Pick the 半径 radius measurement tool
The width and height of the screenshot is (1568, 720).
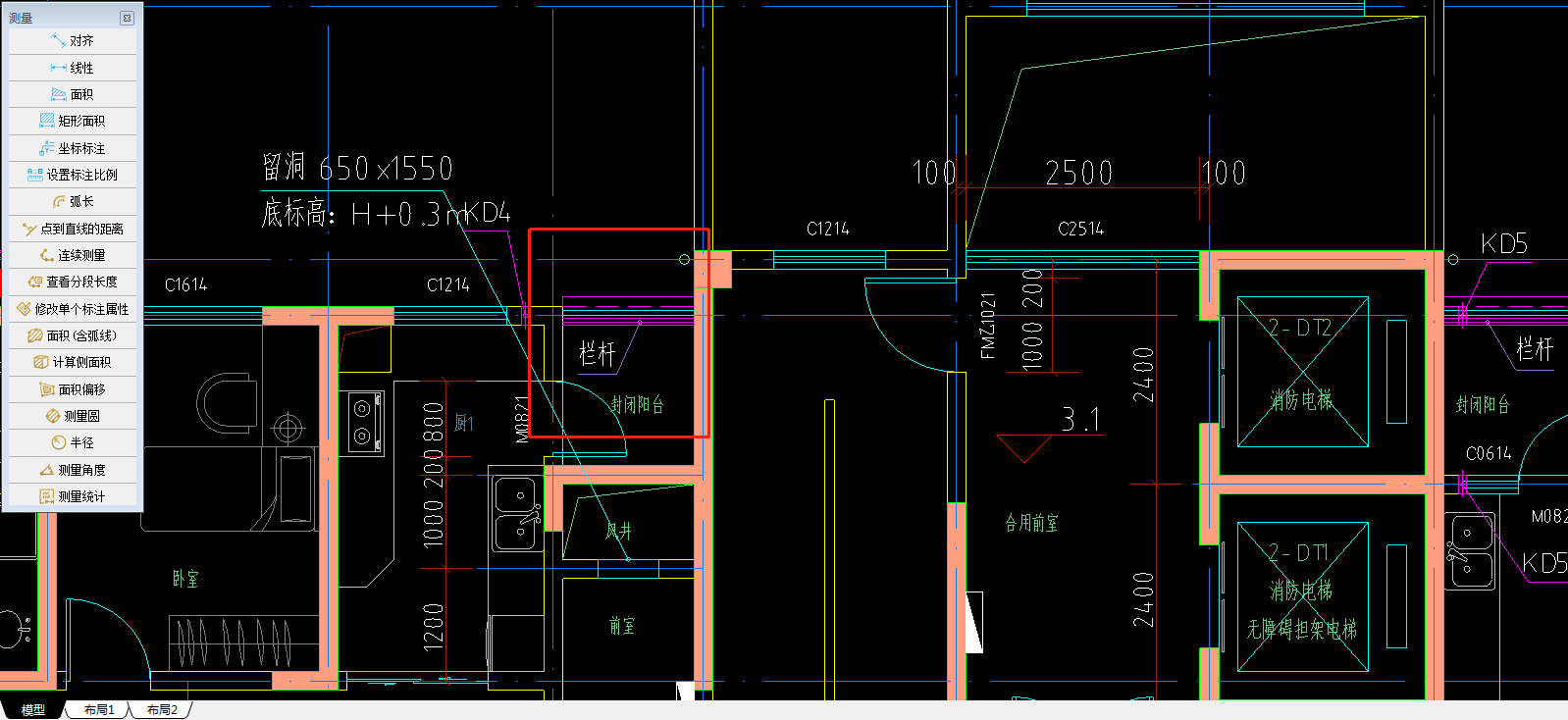[73, 442]
